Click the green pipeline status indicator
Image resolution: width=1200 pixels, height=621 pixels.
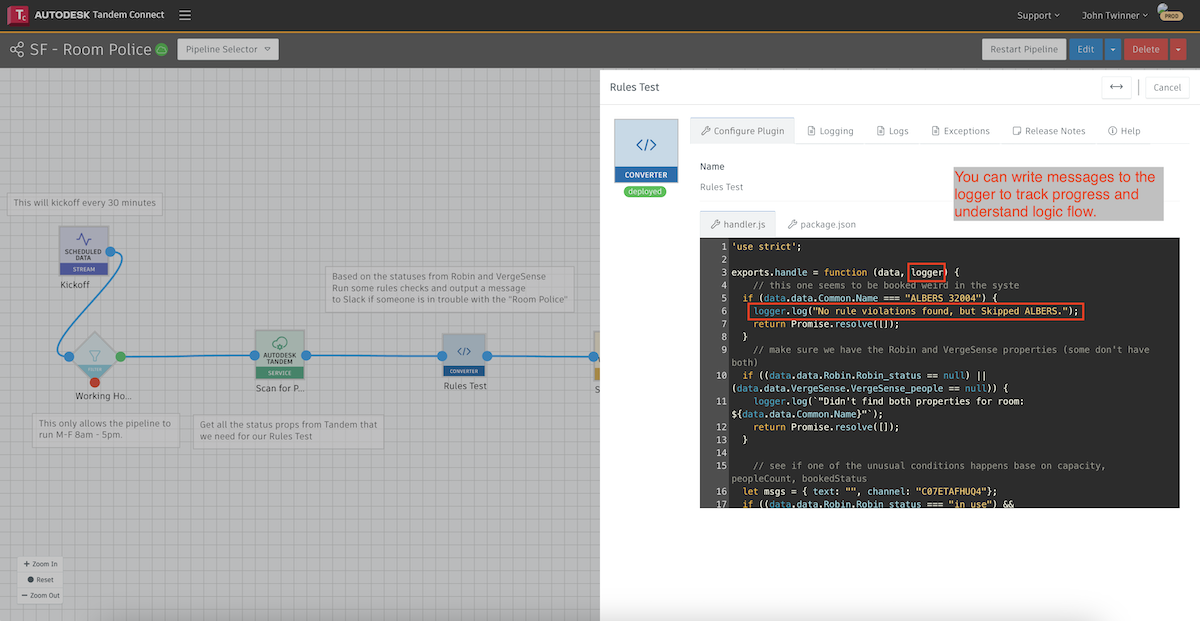(162, 49)
